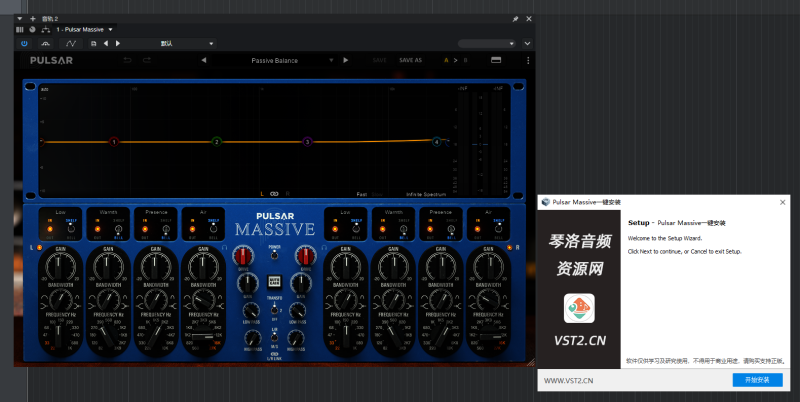Screen dimensions: 800x402
Task: Toggle the plugin bypass power button
Action: 25,43
